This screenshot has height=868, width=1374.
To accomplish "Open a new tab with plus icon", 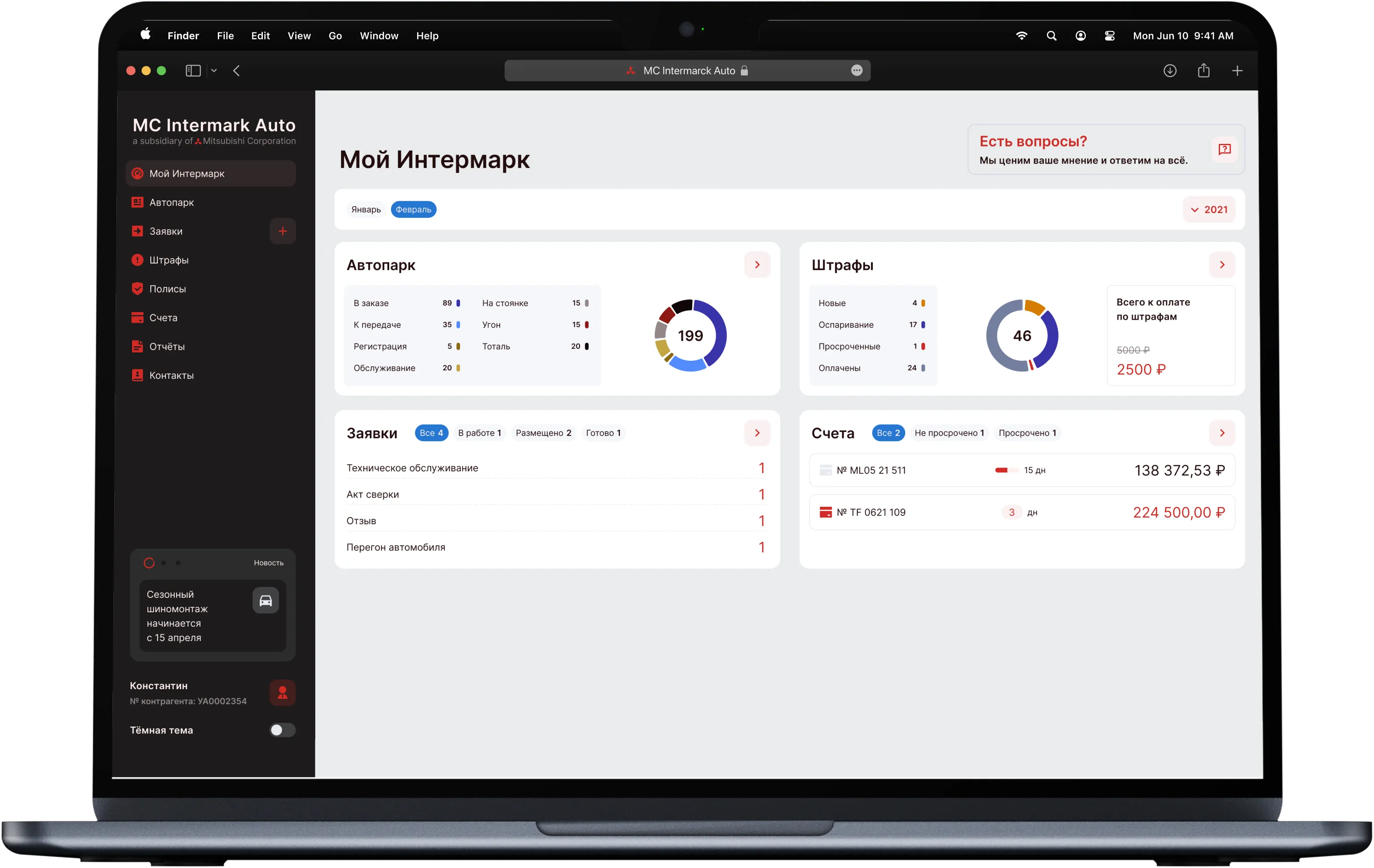I will click(x=1237, y=70).
